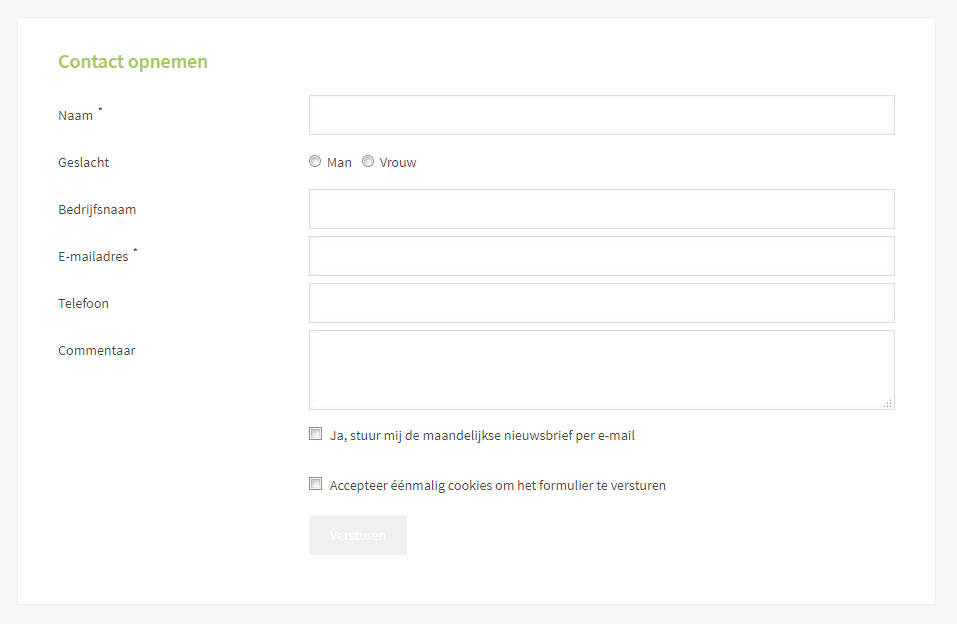This screenshot has width=957, height=624.
Task: Click the Commentaar textarea resize handle
Action: (x=888, y=403)
